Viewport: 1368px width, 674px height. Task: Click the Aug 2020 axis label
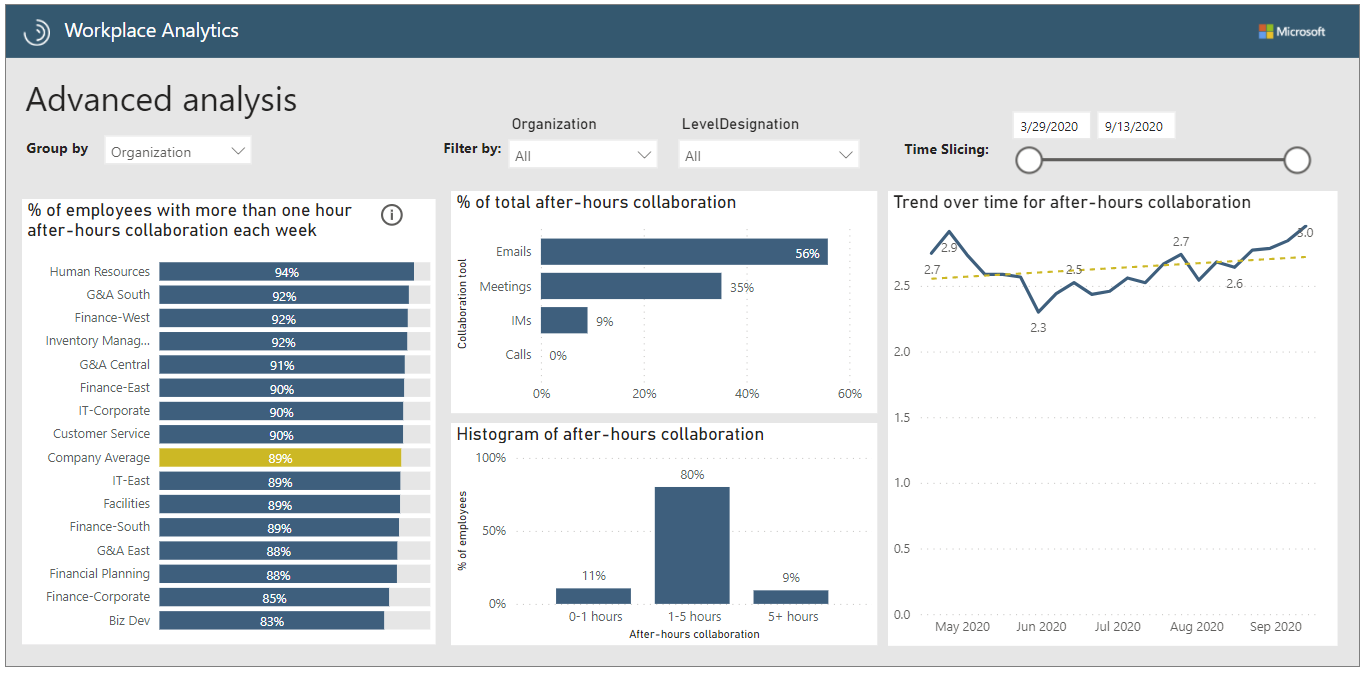point(1196,627)
